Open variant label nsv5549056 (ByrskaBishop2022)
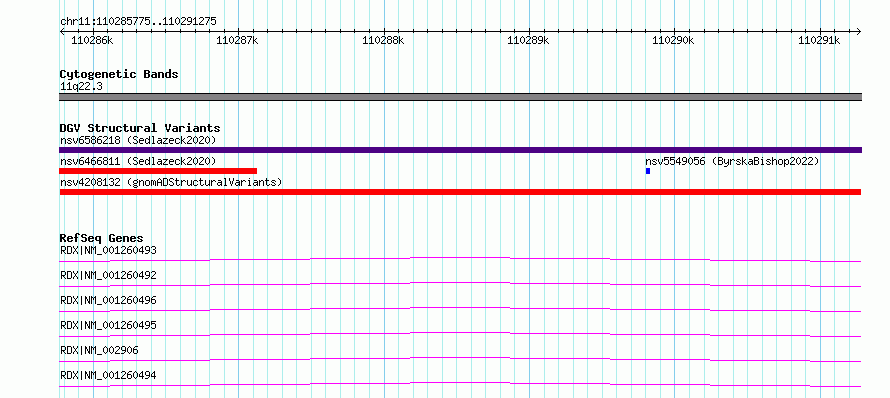This screenshot has width=890, height=398. [x=732, y=161]
